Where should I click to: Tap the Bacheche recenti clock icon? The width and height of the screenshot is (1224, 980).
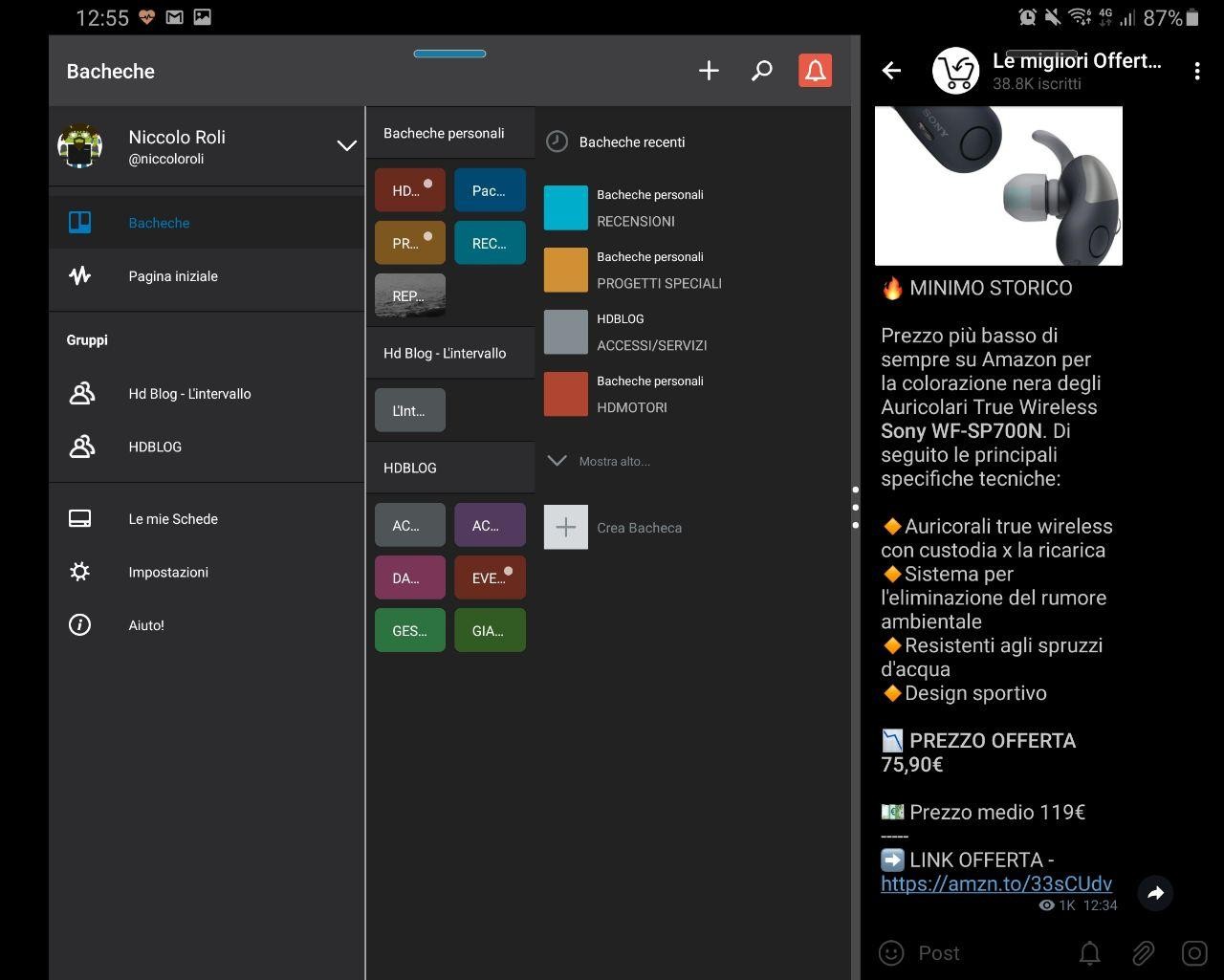557,142
